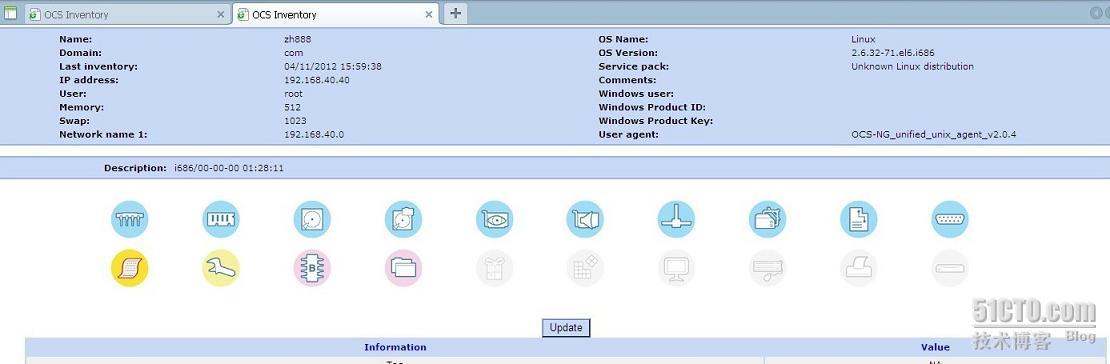Open the Sound speaker card icon
This screenshot has width=1110, height=364.
(585, 220)
